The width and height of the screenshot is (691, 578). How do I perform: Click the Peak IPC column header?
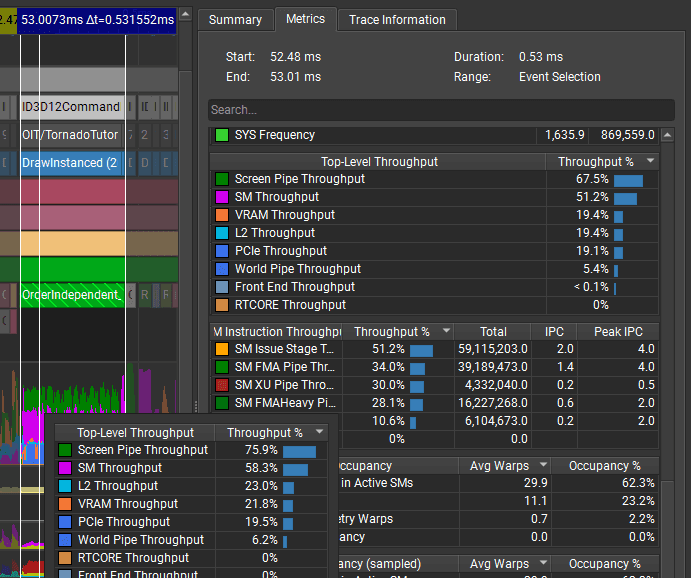pyautogui.click(x=618, y=331)
